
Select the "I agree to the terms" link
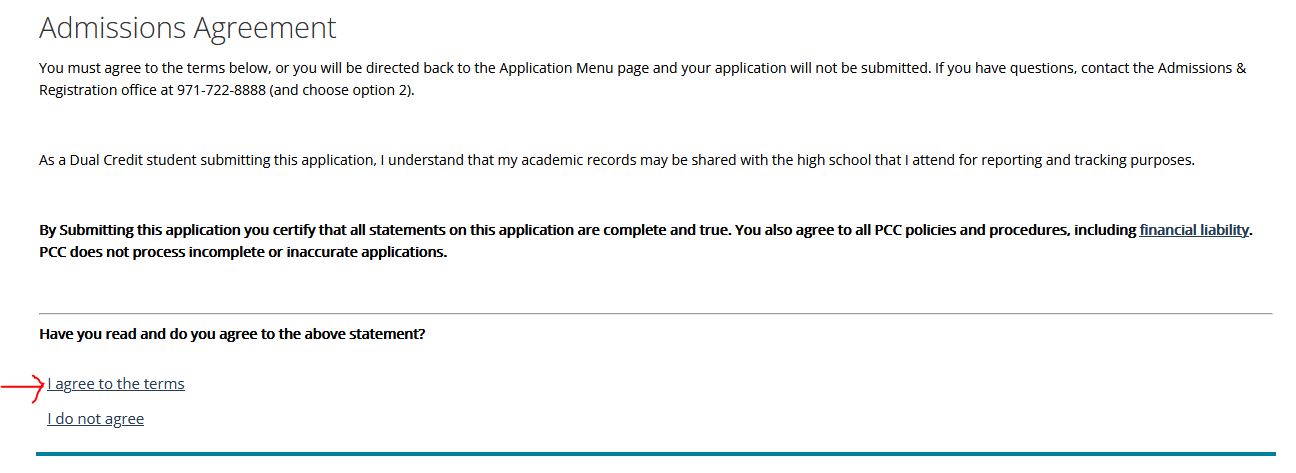pyautogui.click(x=116, y=384)
